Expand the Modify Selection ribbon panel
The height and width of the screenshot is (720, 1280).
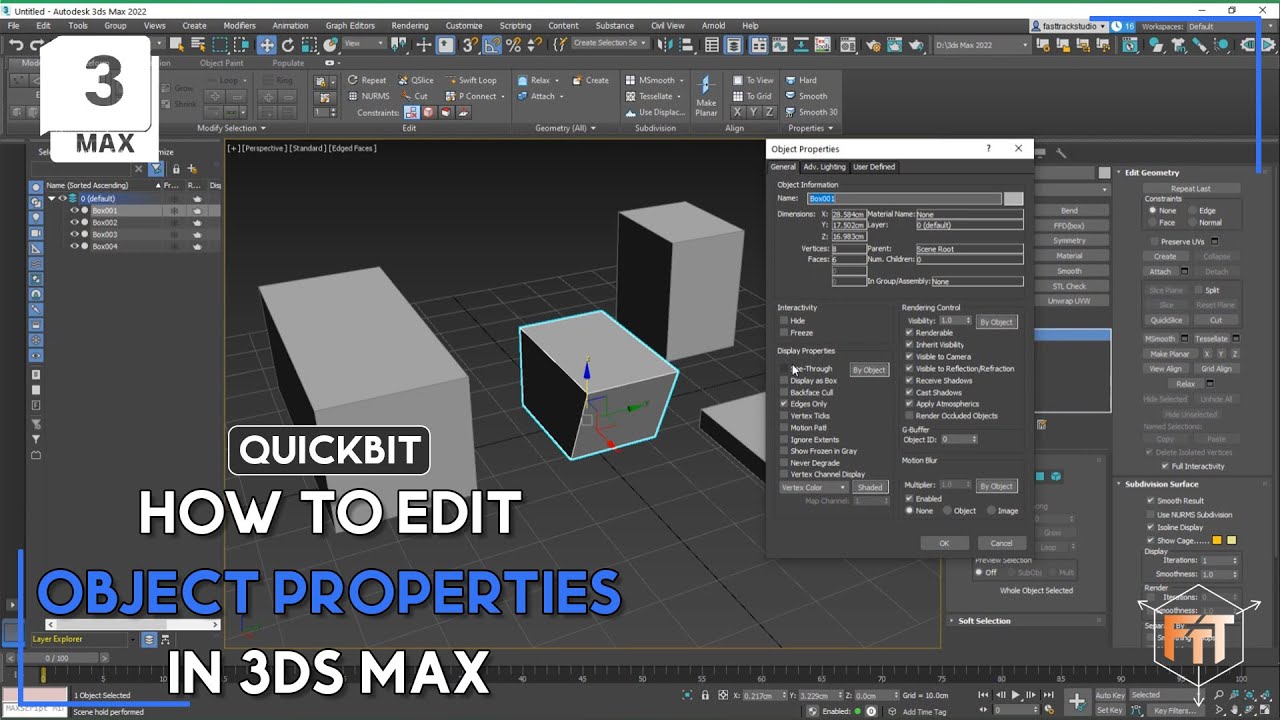tap(231, 128)
